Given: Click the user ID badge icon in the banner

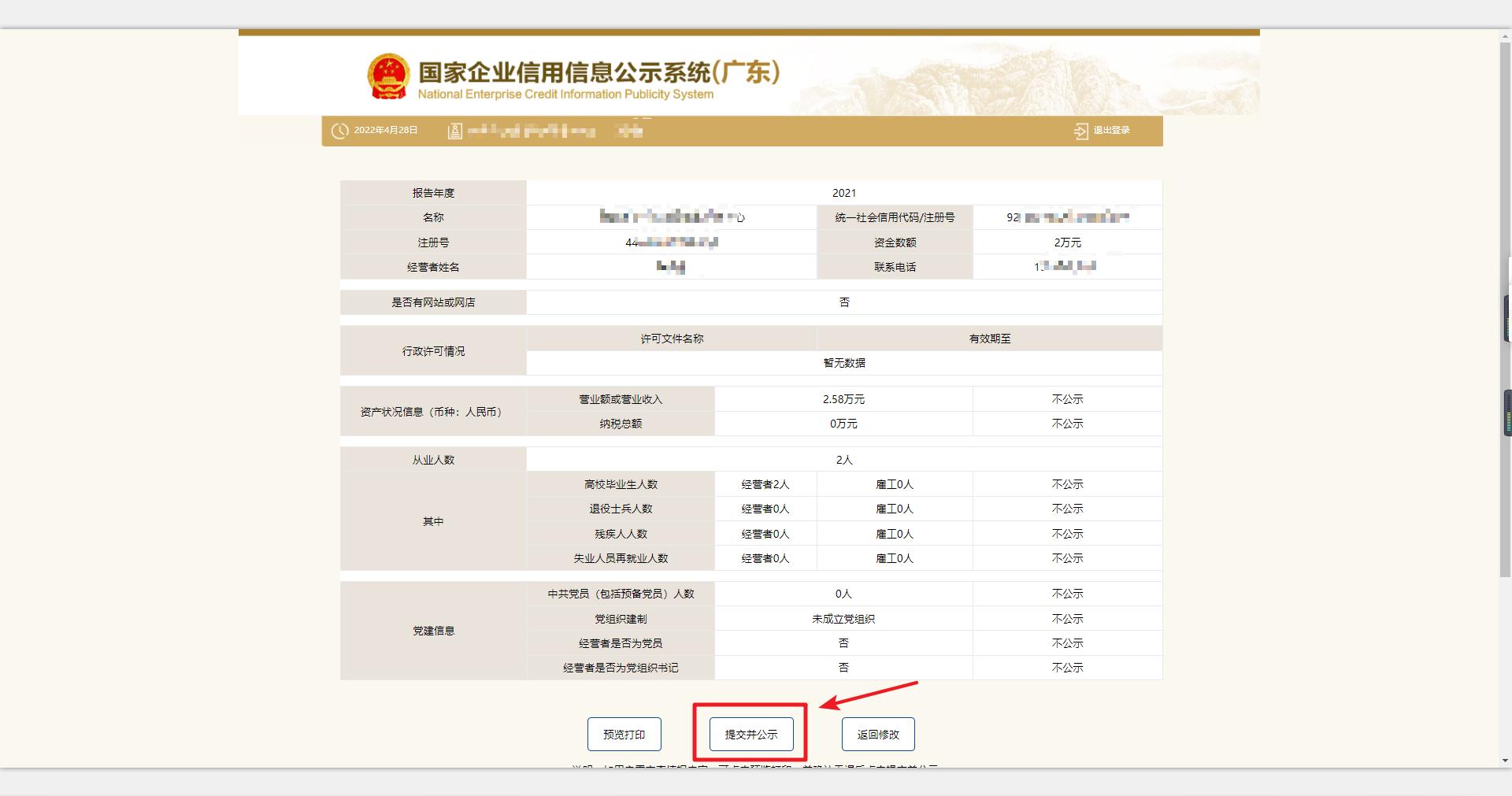Looking at the screenshot, I should pos(454,131).
